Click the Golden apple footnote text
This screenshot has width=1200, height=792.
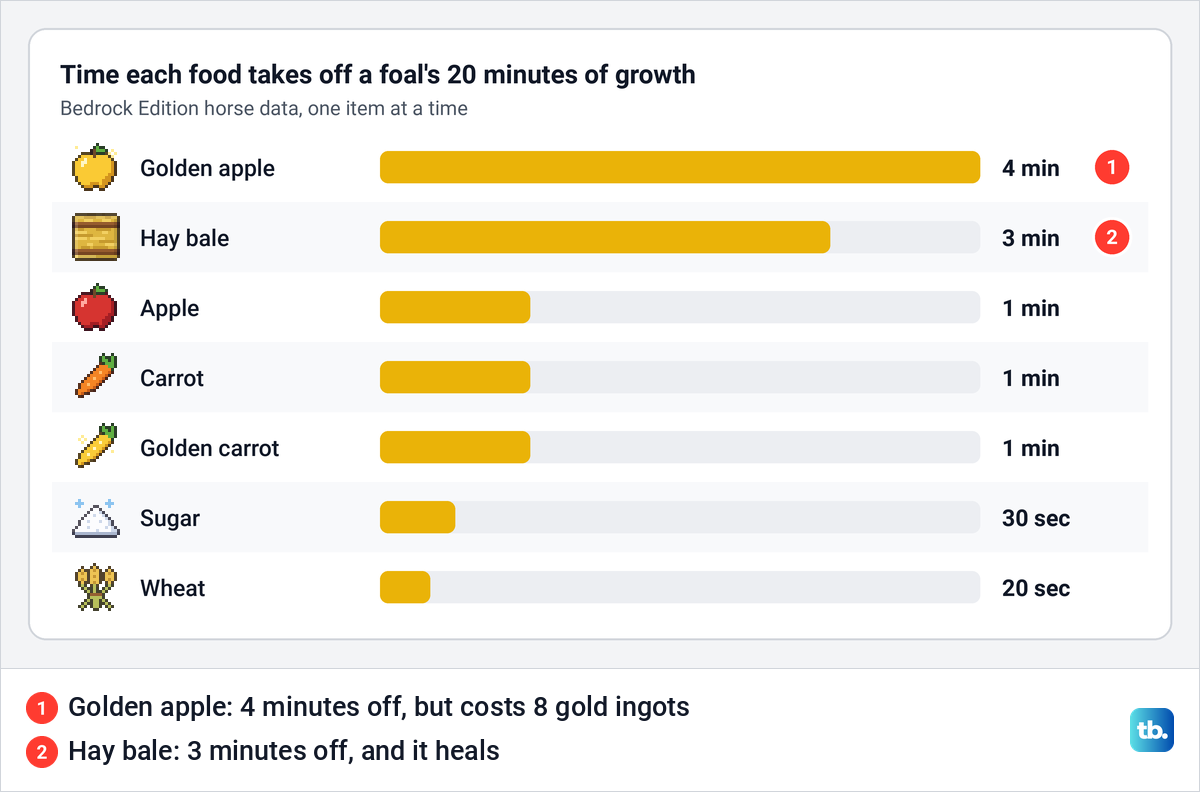[379, 708]
